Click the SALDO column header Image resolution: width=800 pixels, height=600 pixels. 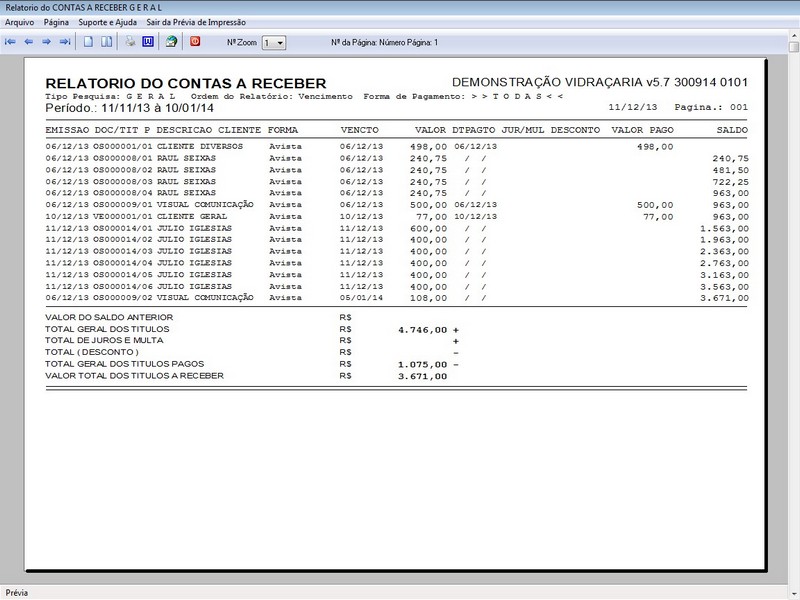[x=732, y=130]
